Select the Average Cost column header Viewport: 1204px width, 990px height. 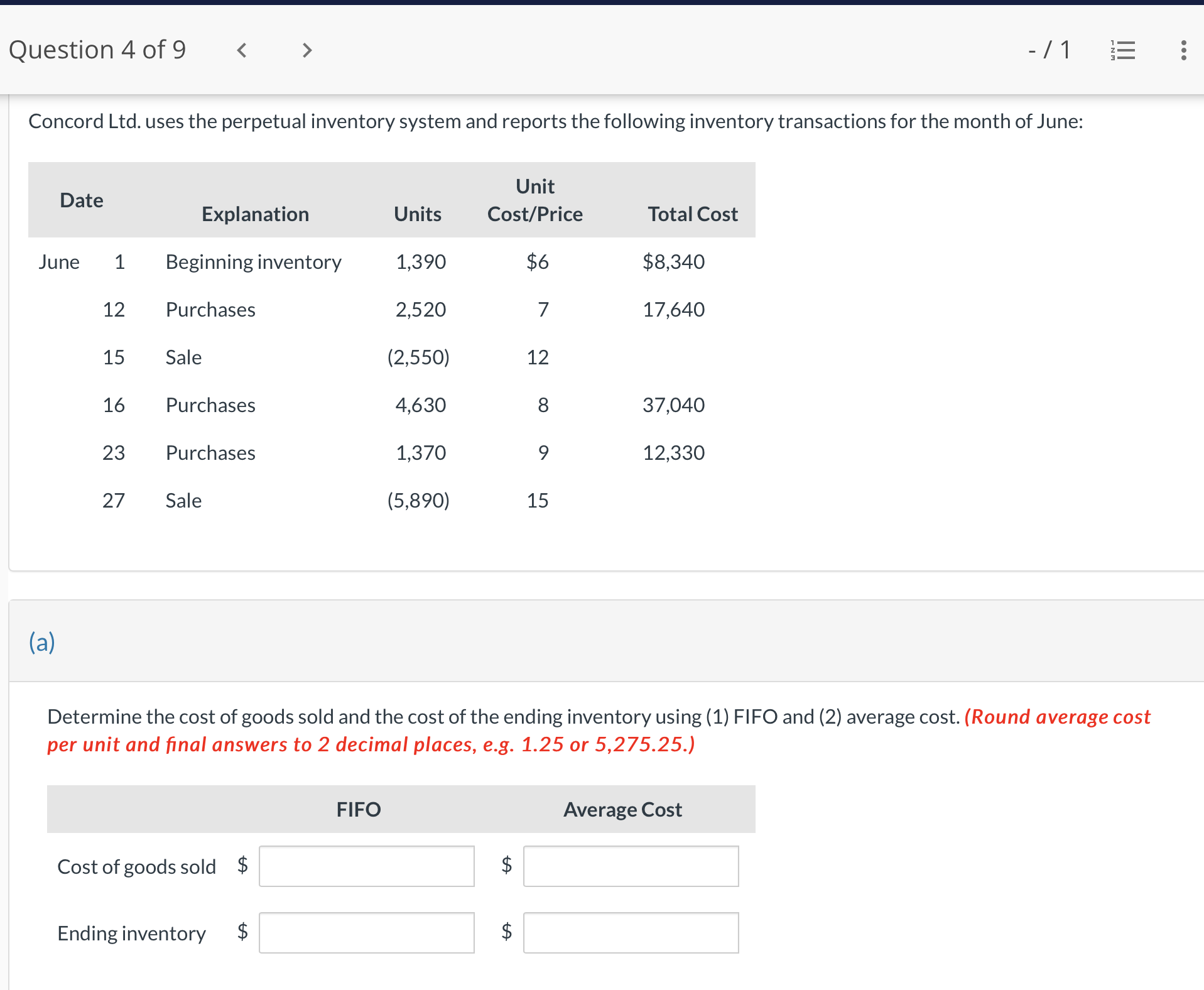click(x=621, y=810)
